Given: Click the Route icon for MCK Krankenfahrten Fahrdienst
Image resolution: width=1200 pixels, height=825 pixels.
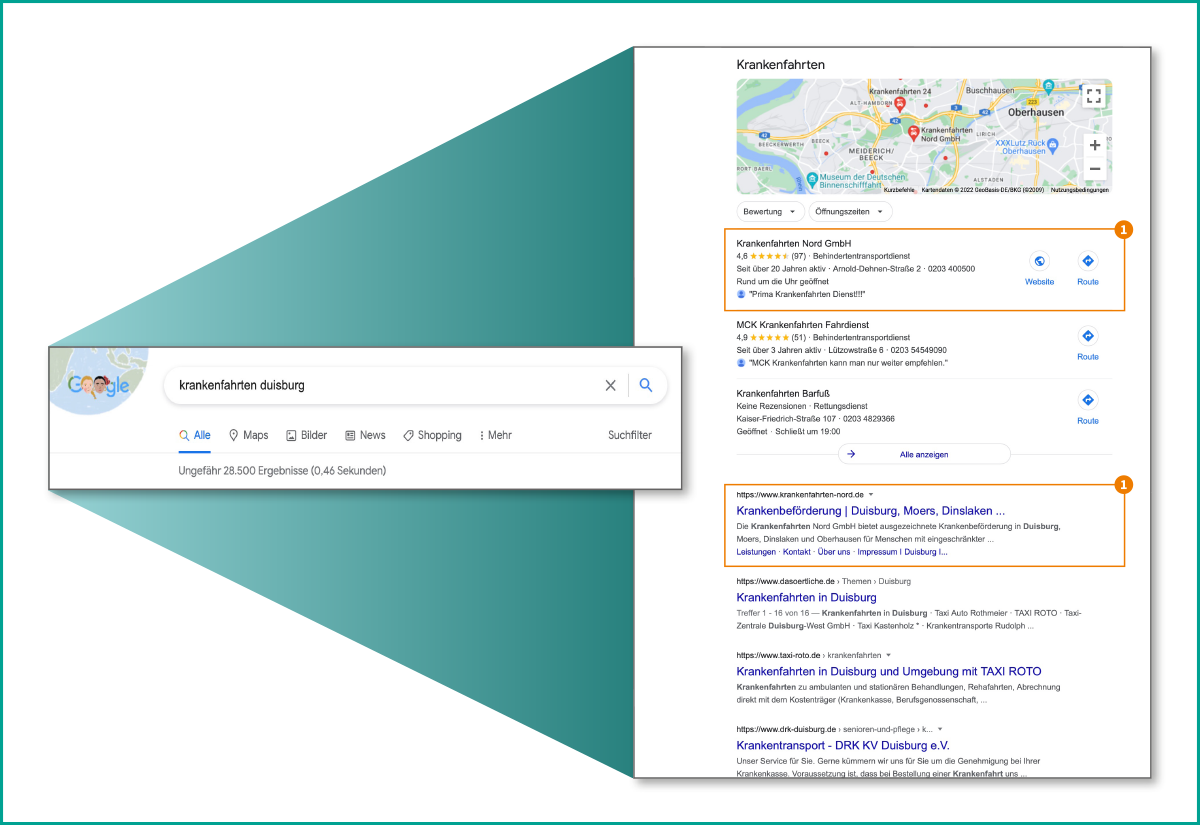Looking at the screenshot, I should click(1087, 336).
